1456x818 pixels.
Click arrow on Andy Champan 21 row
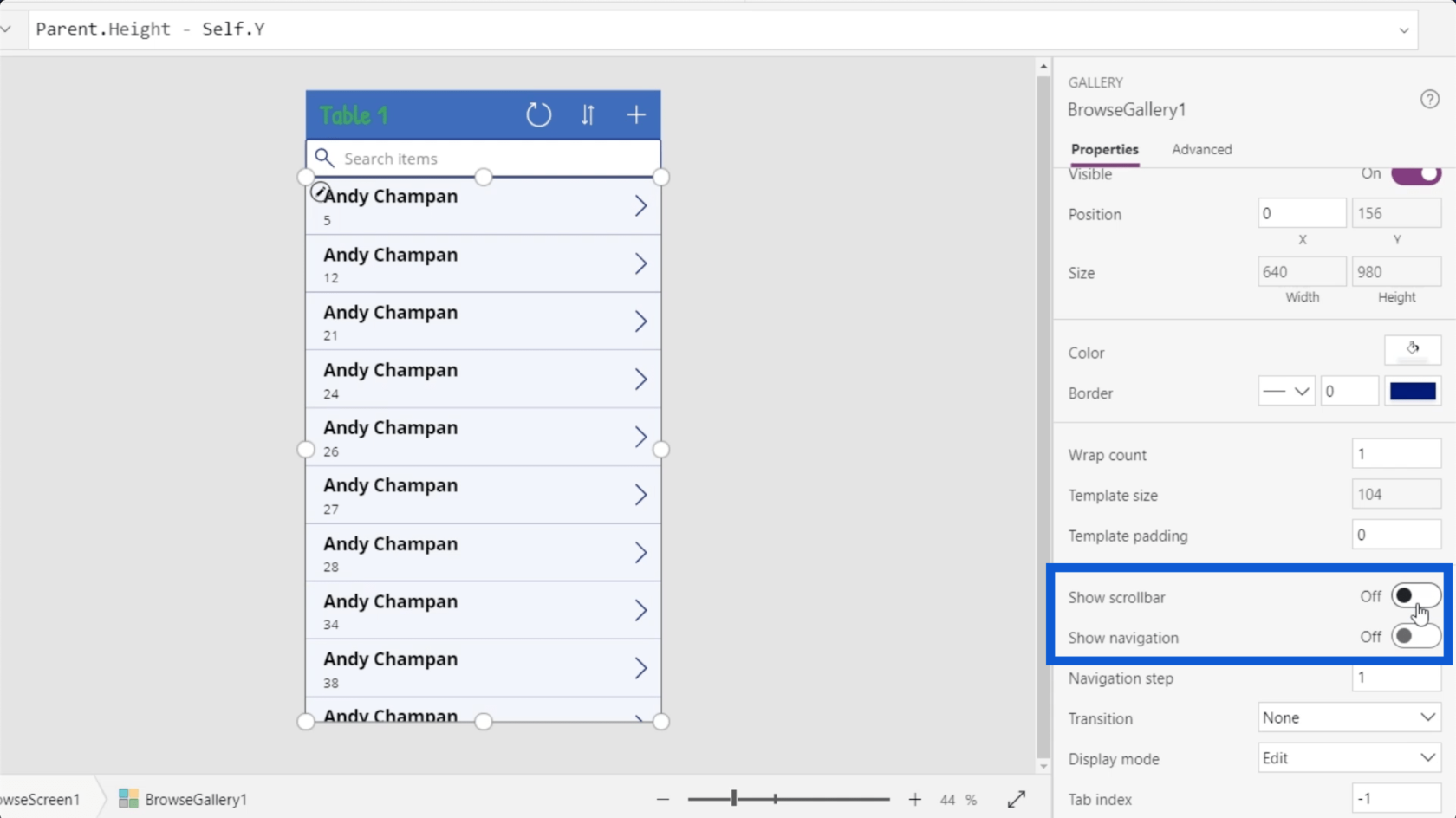[640, 321]
